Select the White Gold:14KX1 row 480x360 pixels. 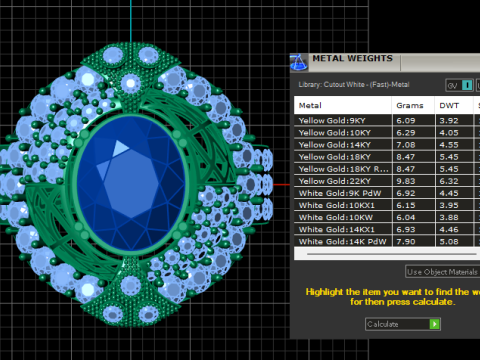click(x=387, y=229)
